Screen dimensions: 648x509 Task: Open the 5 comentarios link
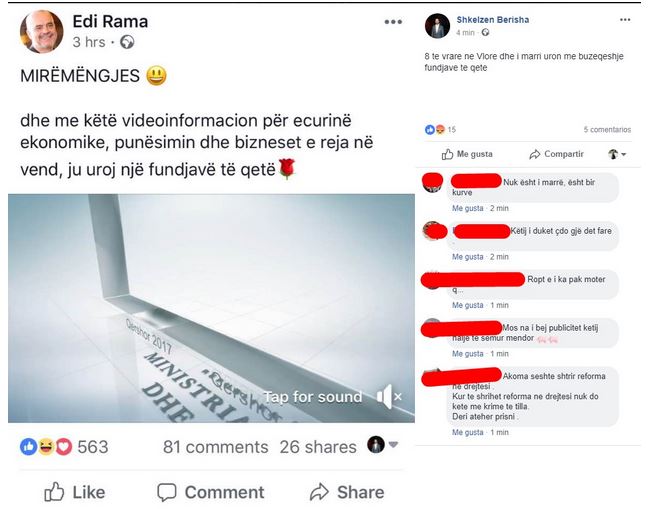click(x=607, y=129)
